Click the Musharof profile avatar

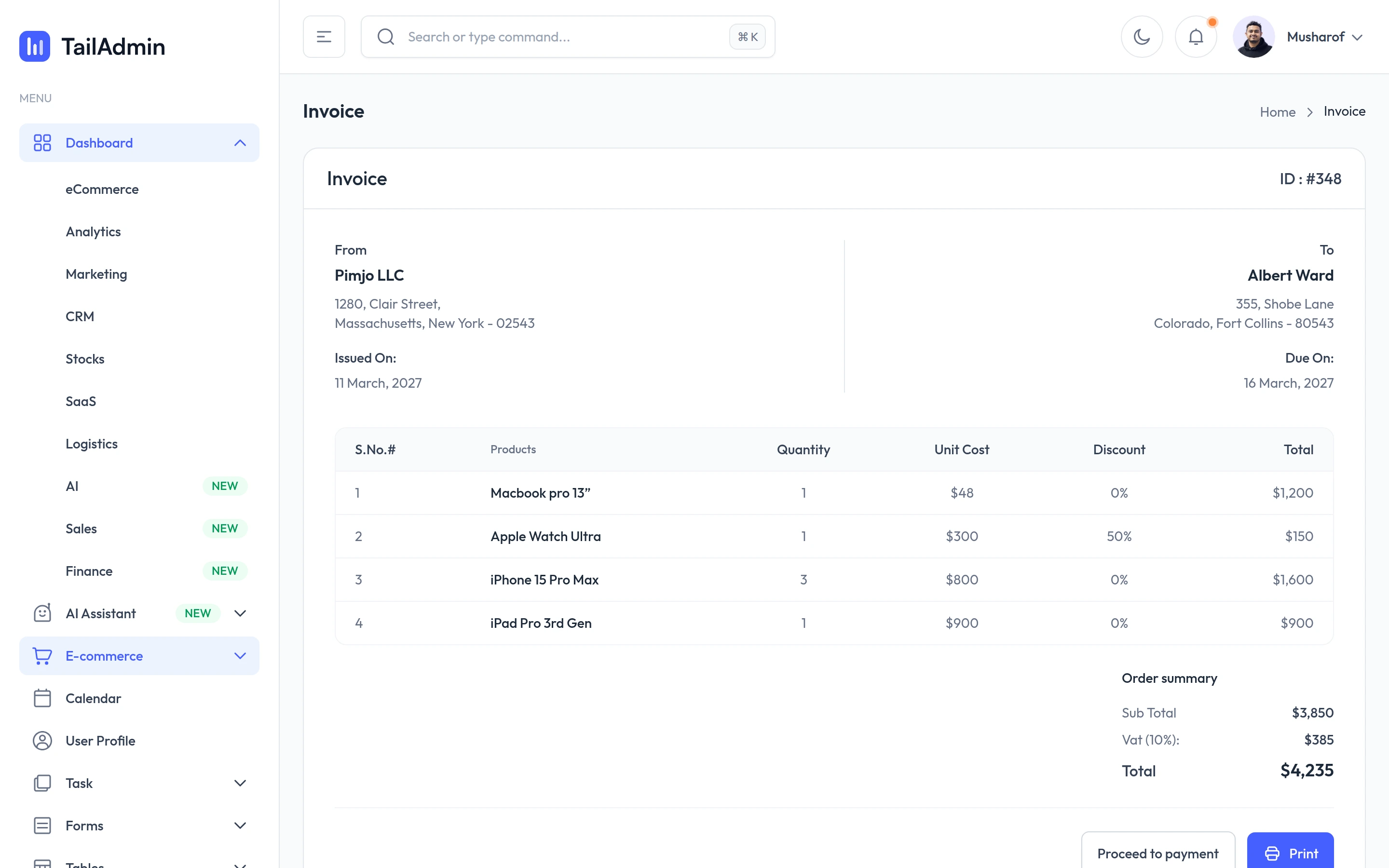tap(1253, 37)
